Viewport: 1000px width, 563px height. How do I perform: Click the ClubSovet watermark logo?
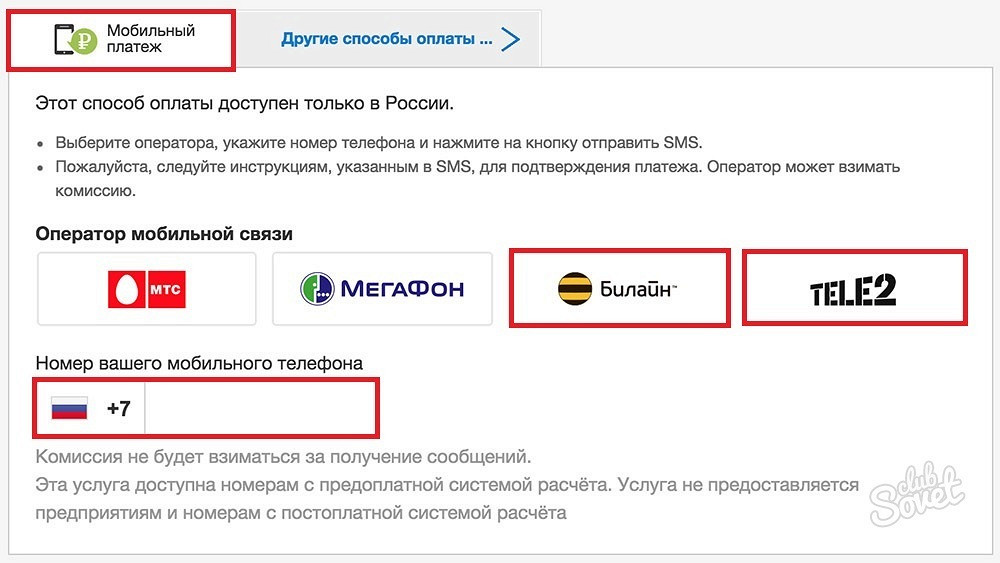917,494
